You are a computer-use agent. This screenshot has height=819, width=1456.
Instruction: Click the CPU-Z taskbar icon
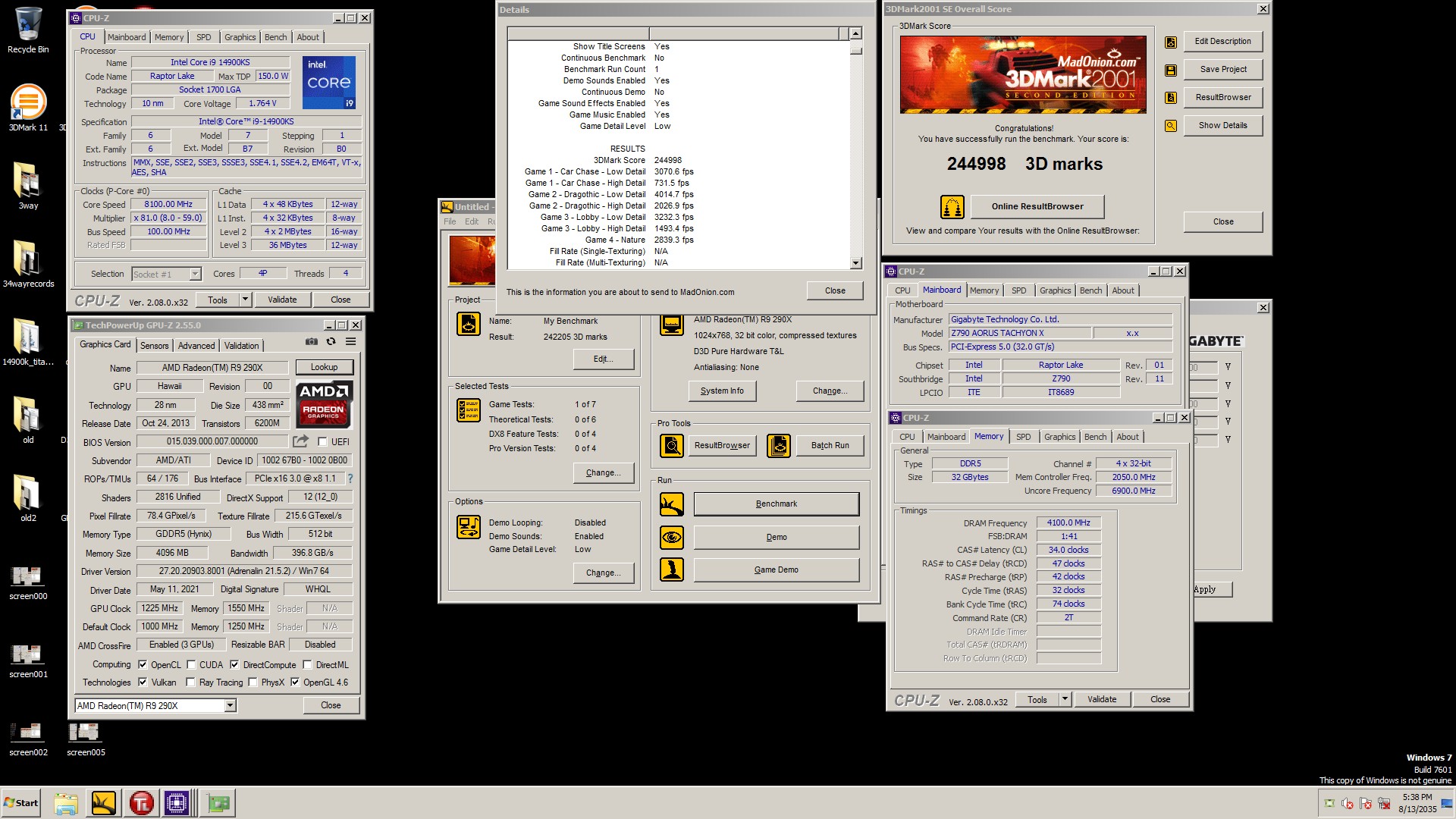pos(177,803)
